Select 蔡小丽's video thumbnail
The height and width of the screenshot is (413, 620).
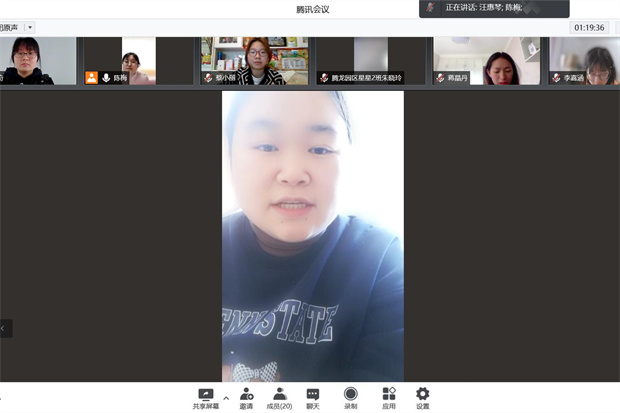pos(254,60)
